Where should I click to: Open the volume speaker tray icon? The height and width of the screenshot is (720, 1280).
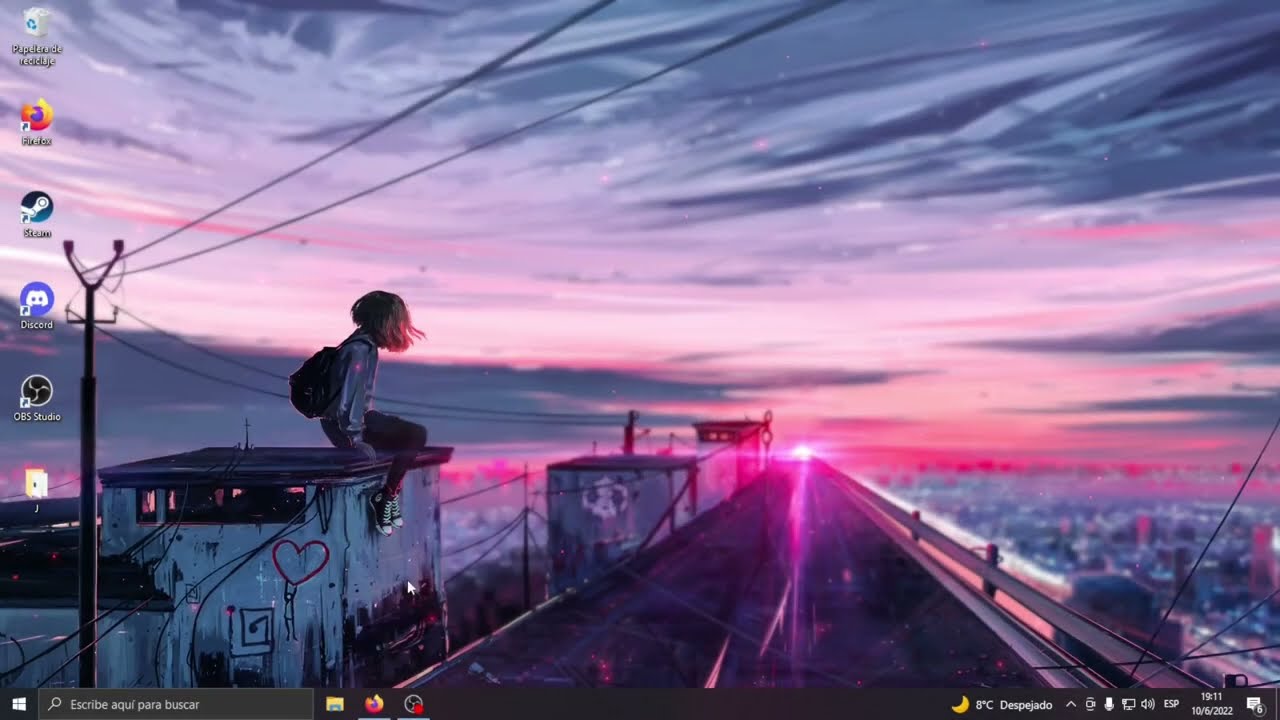tap(1147, 704)
